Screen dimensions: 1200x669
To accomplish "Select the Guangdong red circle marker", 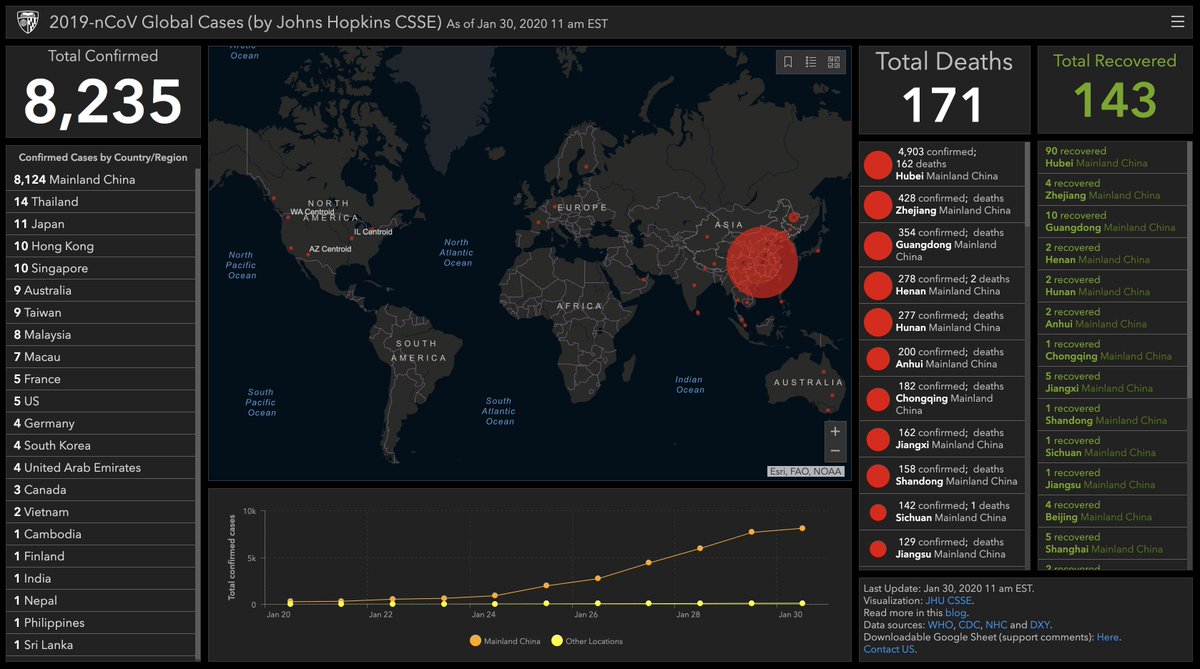I will (877, 245).
